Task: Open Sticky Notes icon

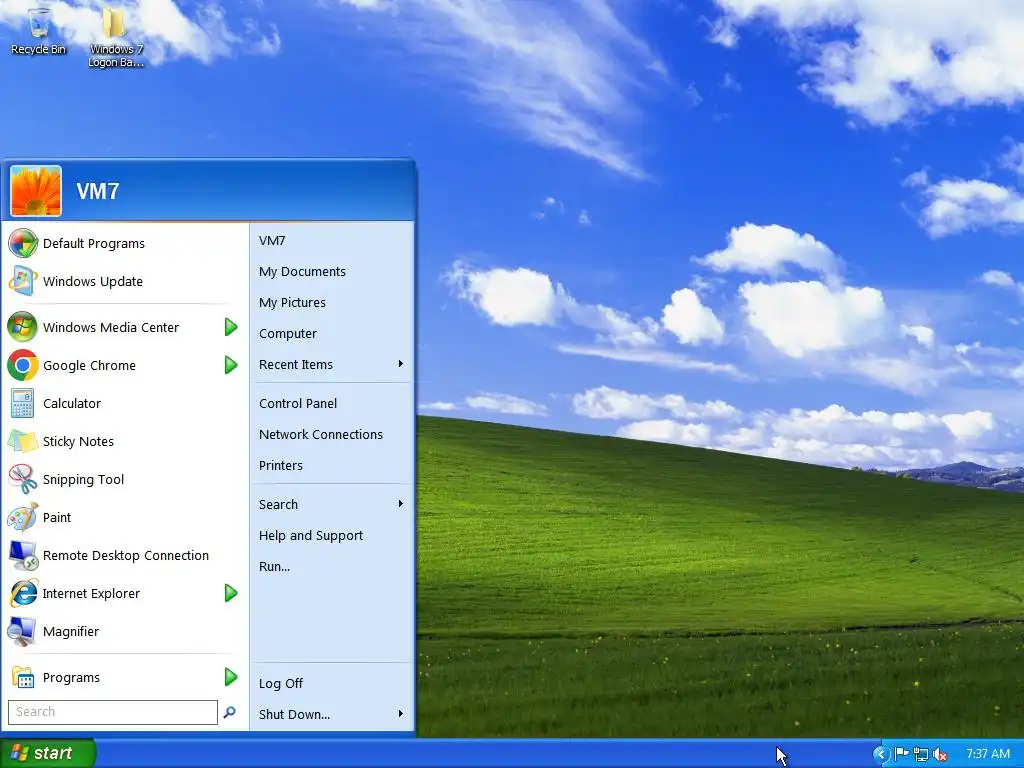Action: [23, 441]
